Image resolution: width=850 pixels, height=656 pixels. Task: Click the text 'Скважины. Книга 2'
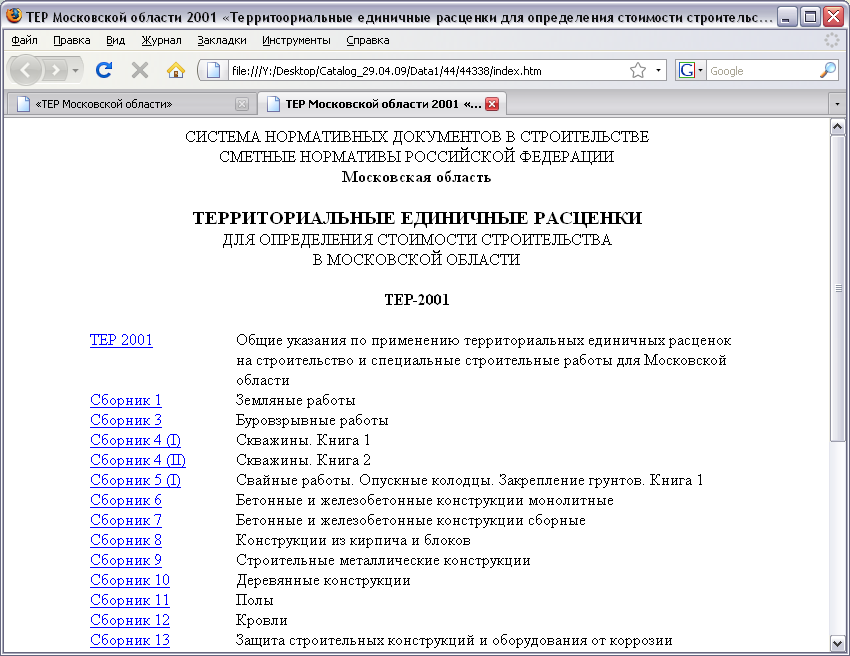click(x=303, y=460)
